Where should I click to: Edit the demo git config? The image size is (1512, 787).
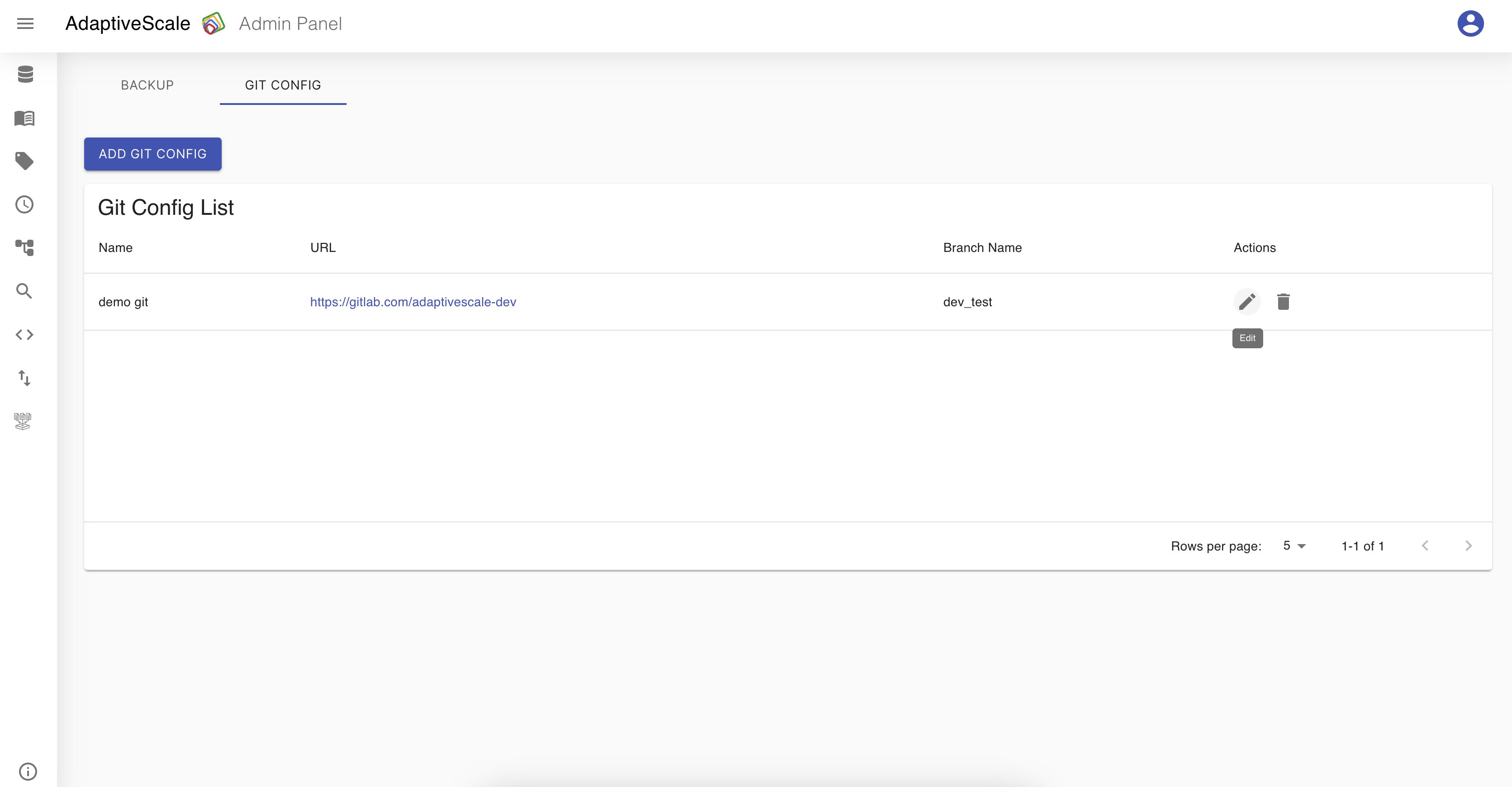pyautogui.click(x=1247, y=302)
